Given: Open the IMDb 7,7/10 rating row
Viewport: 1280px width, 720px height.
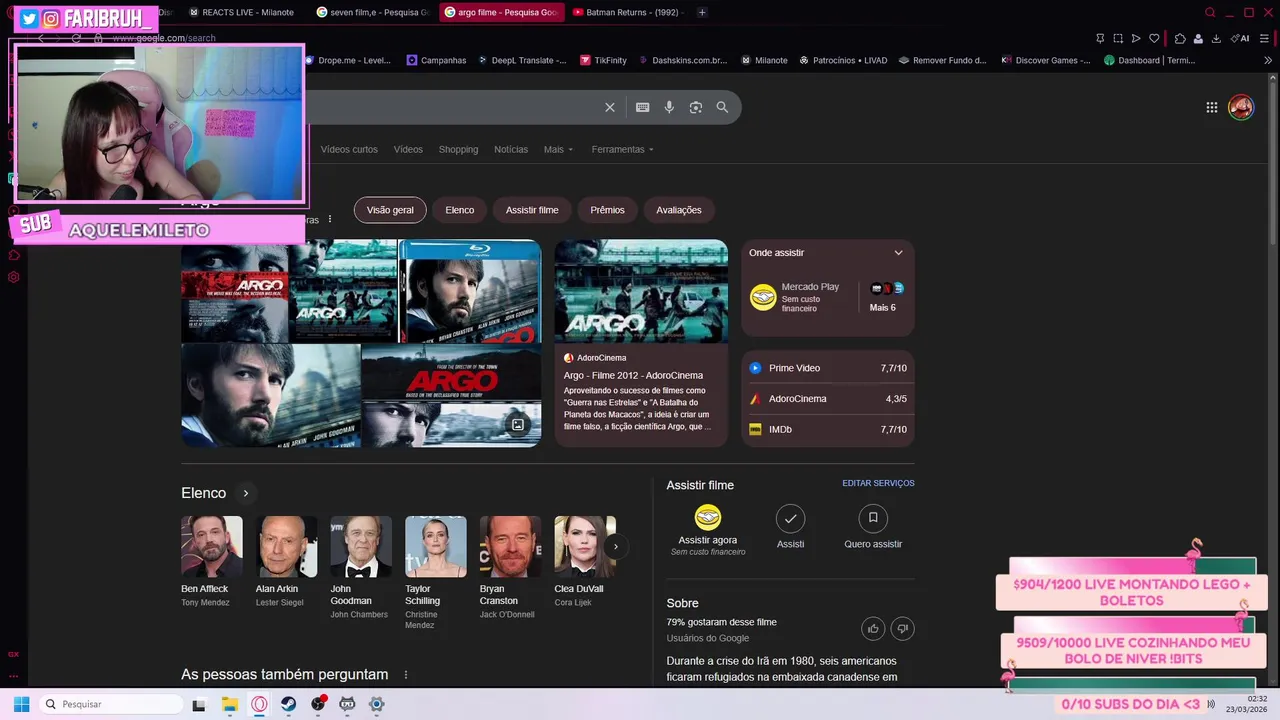Looking at the screenshot, I should click(x=828, y=429).
